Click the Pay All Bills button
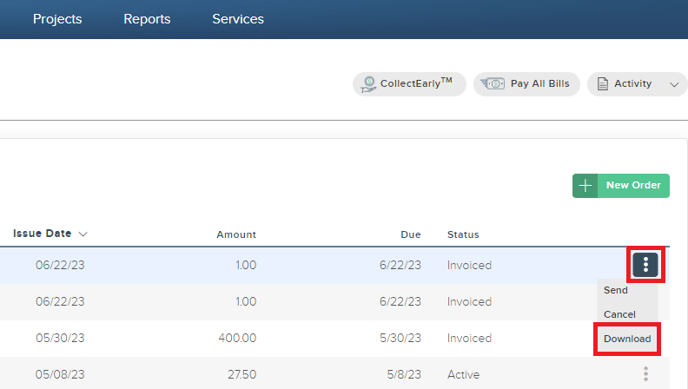This screenshot has width=688, height=389. pos(527,84)
